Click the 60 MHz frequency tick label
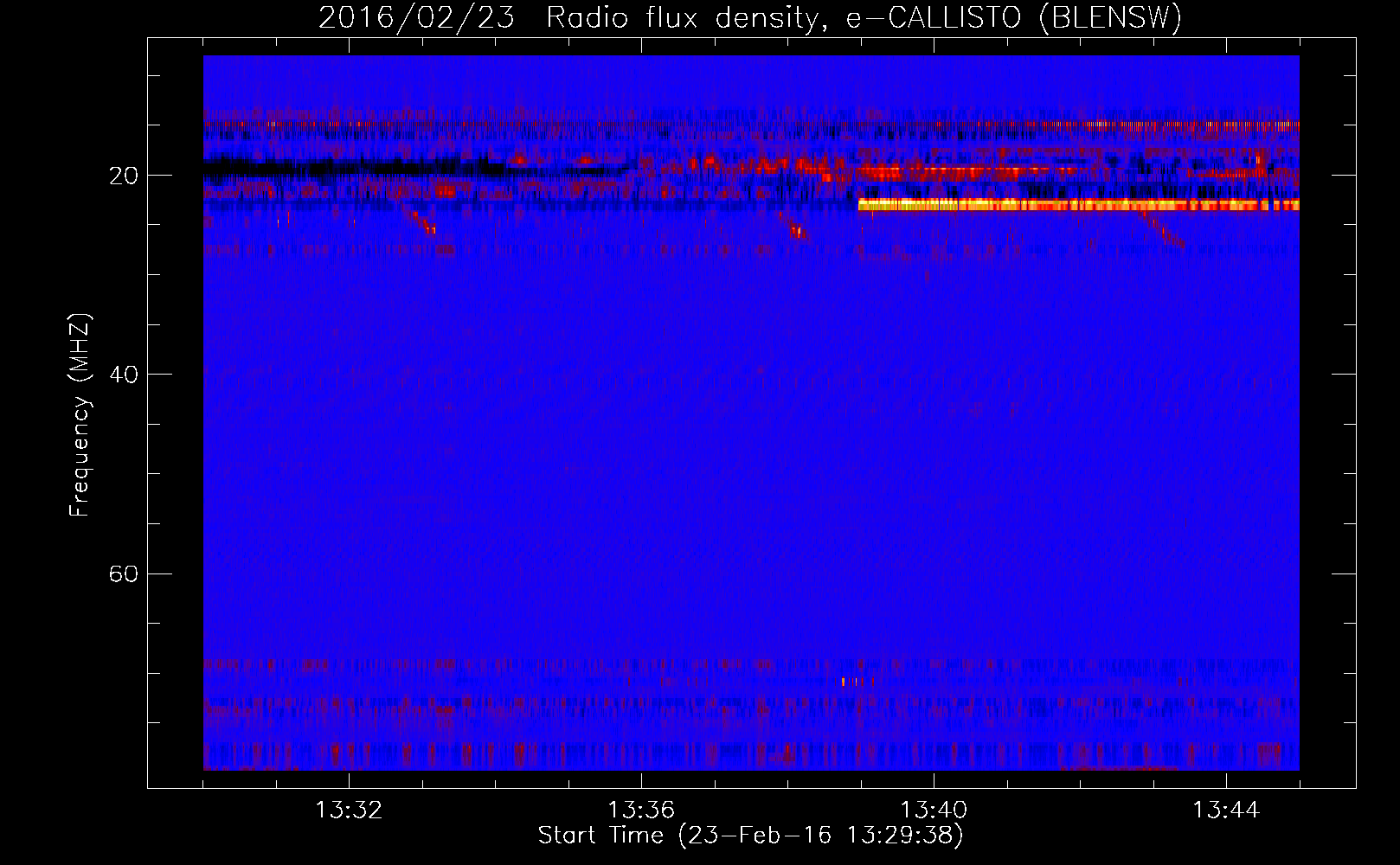The image size is (1400, 865). [124, 573]
